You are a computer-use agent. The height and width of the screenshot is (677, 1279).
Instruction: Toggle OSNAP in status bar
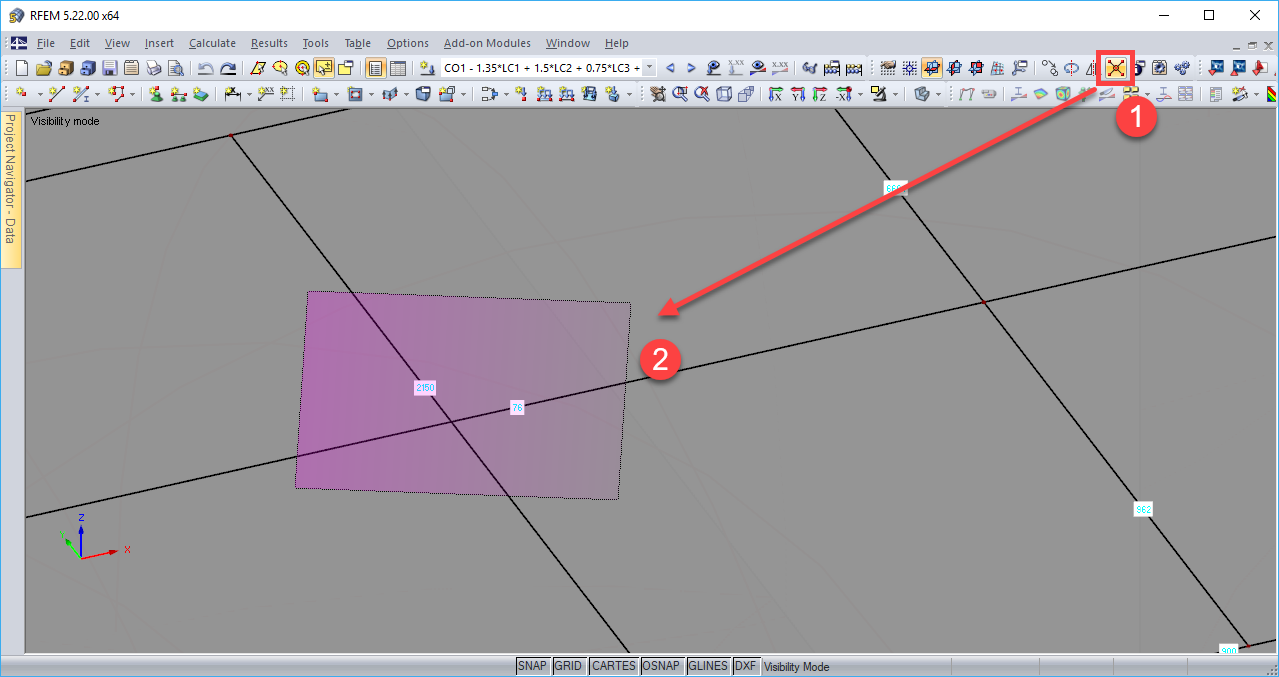coord(662,666)
